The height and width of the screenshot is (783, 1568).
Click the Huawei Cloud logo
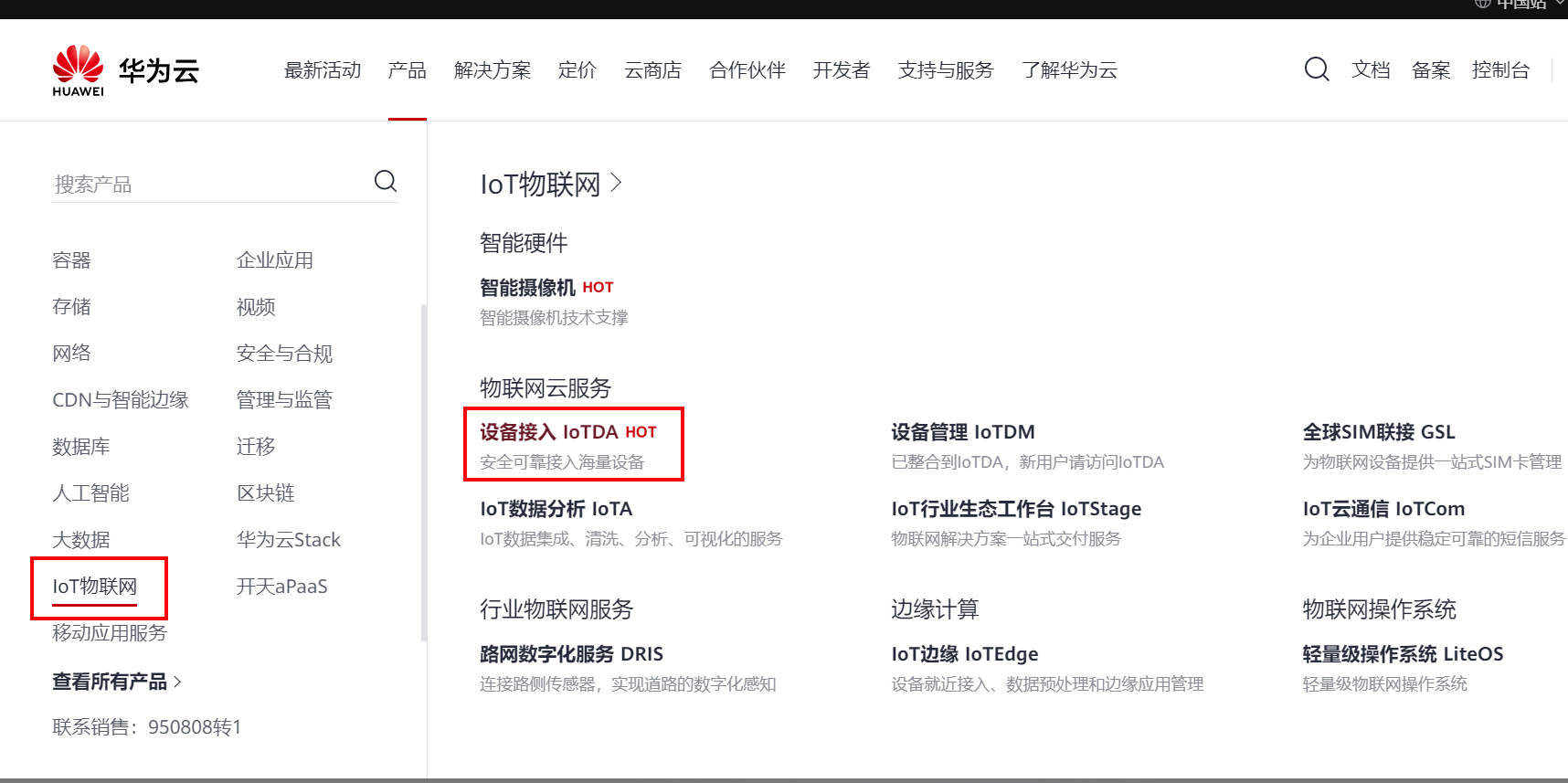(125, 70)
